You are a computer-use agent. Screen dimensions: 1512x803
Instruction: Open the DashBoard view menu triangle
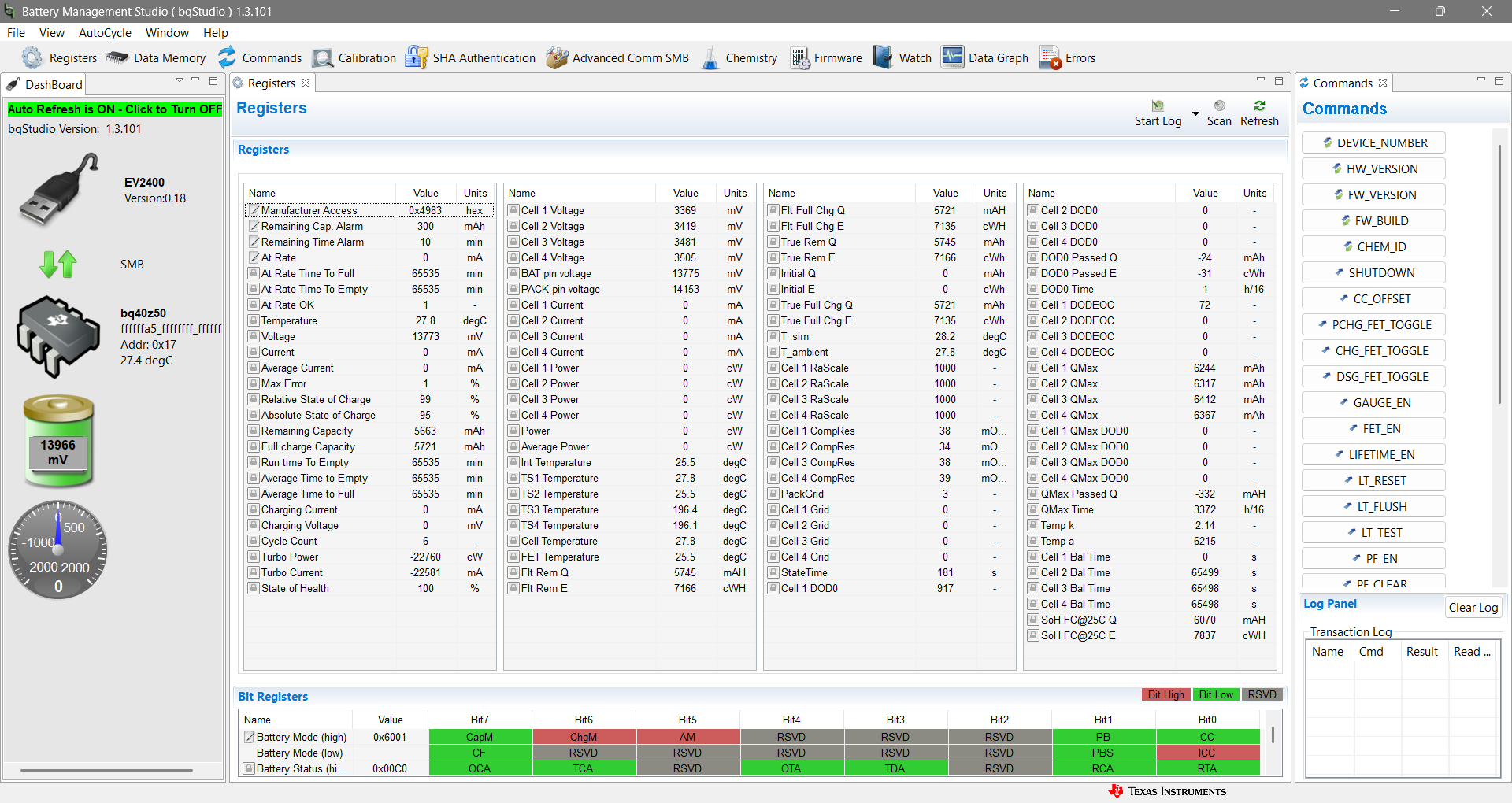click(x=179, y=80)
